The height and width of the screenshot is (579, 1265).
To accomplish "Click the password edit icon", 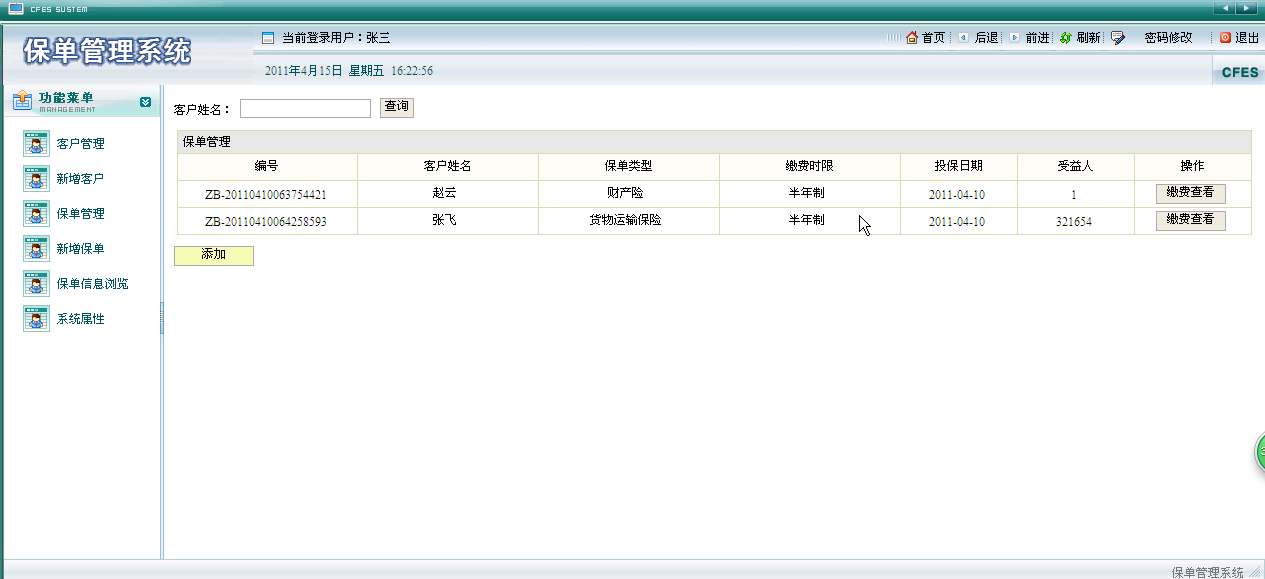I will [1118, 38].
